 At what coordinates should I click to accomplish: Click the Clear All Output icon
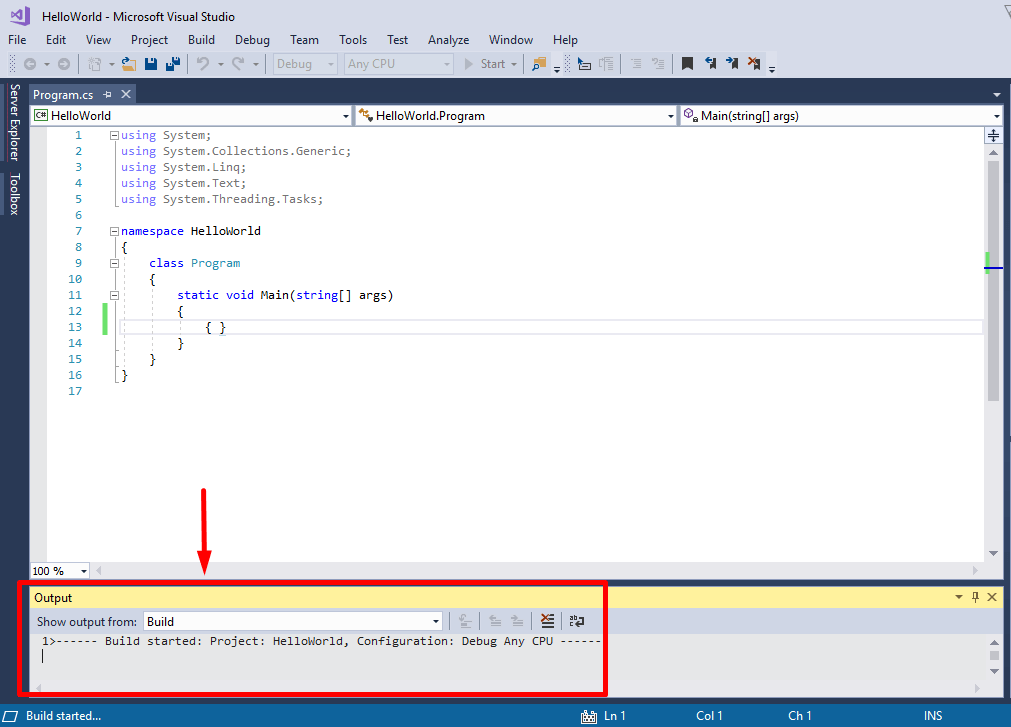(x=547, y=620)
